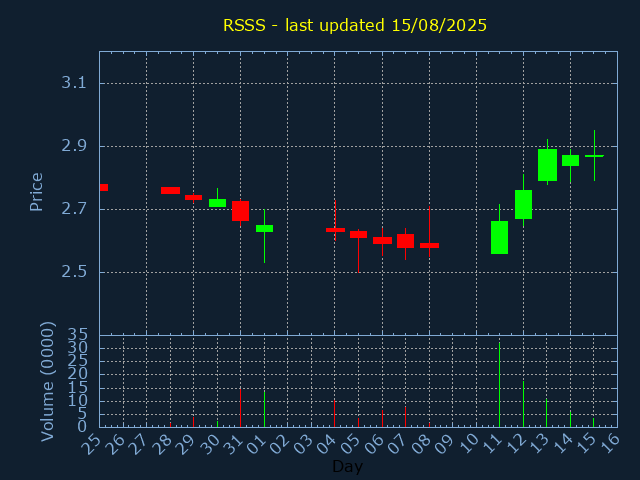Viewport: 640px width, 480px height.
Task: Click the 2.7 price tick label
Action: pos(74,209)
